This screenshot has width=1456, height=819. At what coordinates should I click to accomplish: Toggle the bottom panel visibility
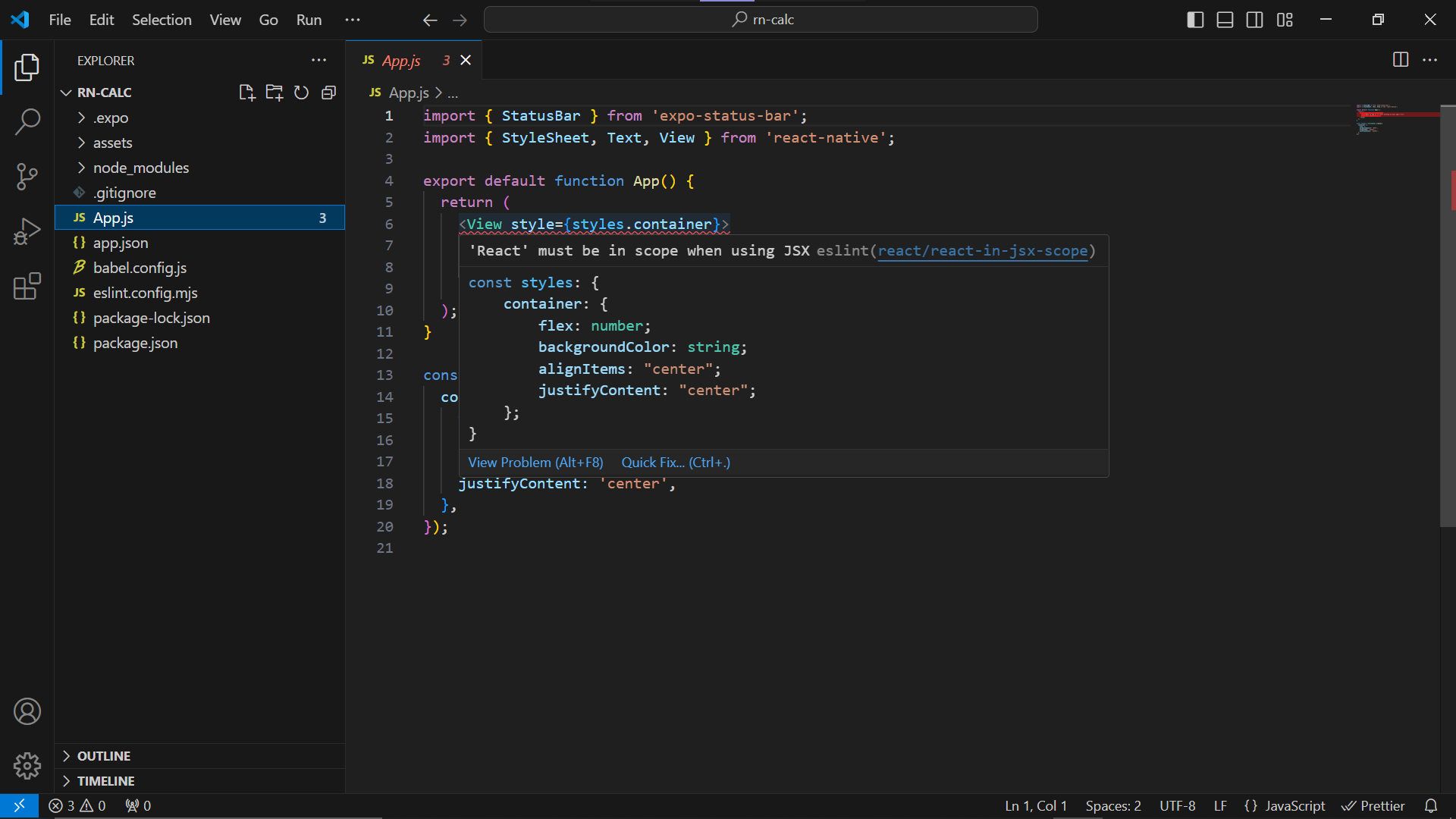[1225, 20]
